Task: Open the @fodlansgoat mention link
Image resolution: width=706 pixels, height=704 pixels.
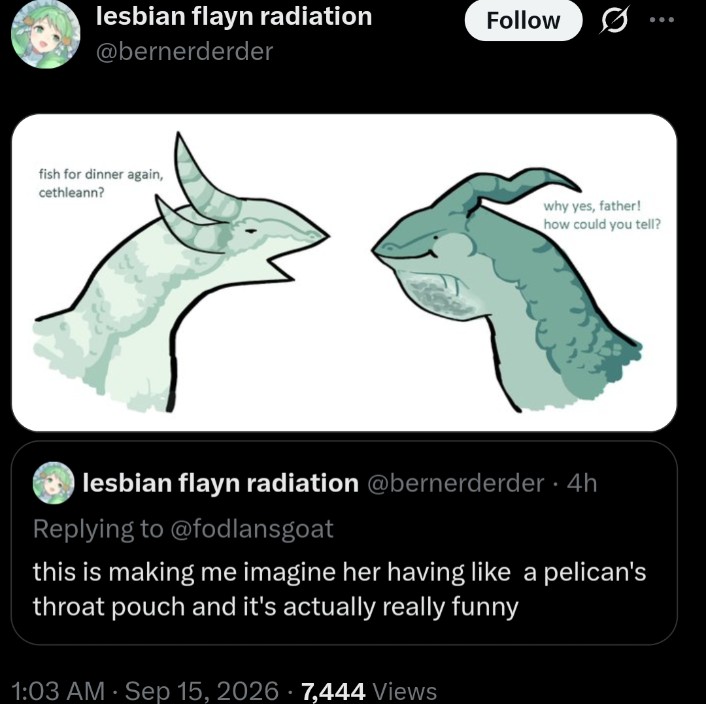Action: pyautogui.click(x=252, y=528)
